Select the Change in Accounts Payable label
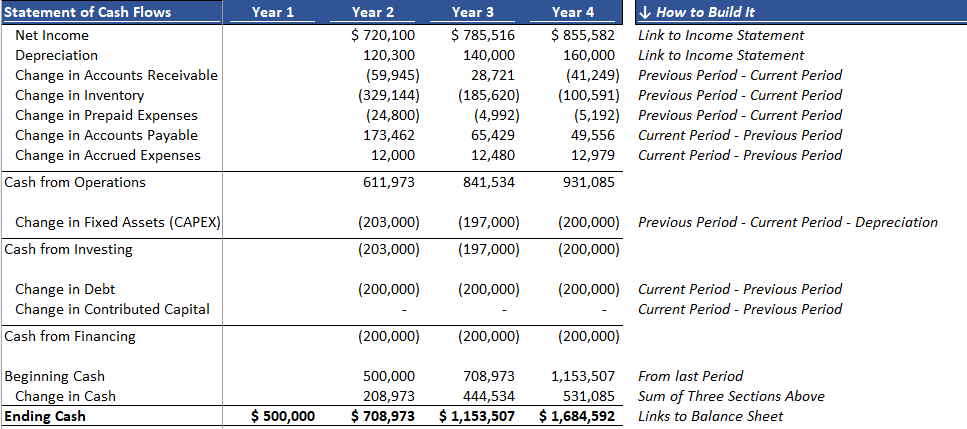 (106, 135)
